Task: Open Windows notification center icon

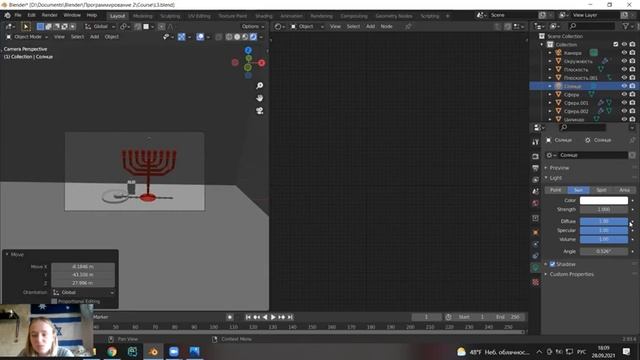Action: coord(627,351)
